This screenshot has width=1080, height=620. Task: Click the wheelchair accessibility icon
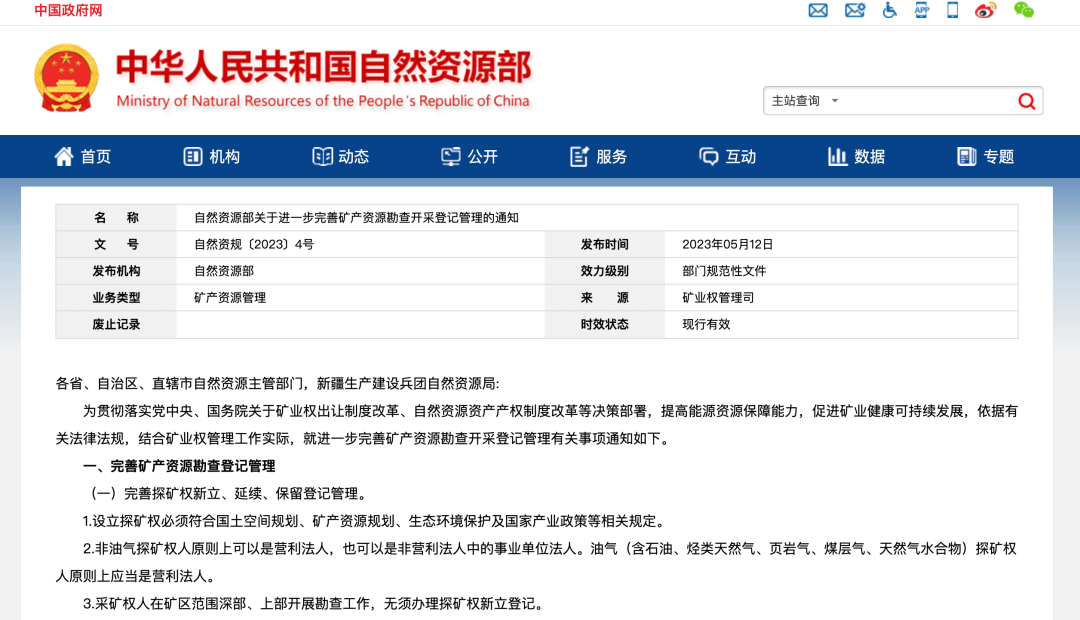point(889,11)
